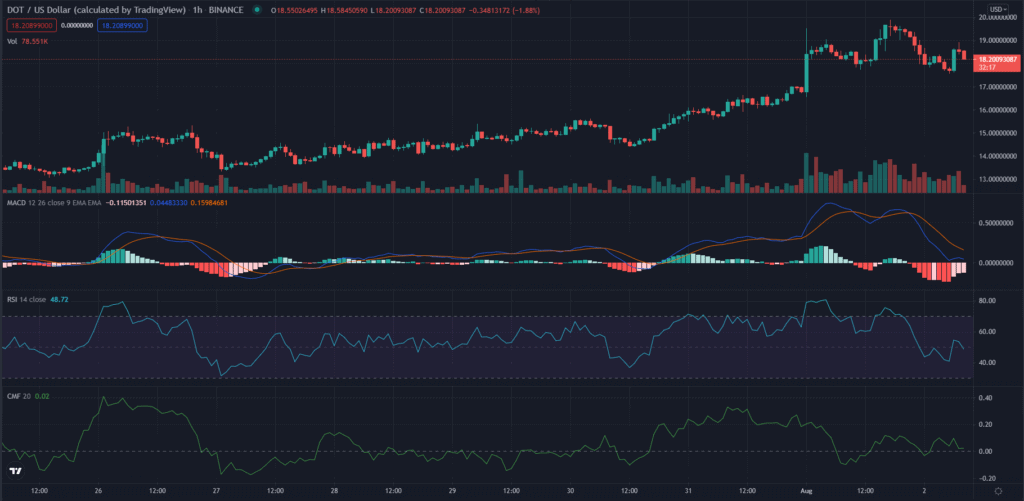The height and width of the screenshot is (501, 1024).
Task: Click the TradingView logo icon
Action: [x=16, y=471]
